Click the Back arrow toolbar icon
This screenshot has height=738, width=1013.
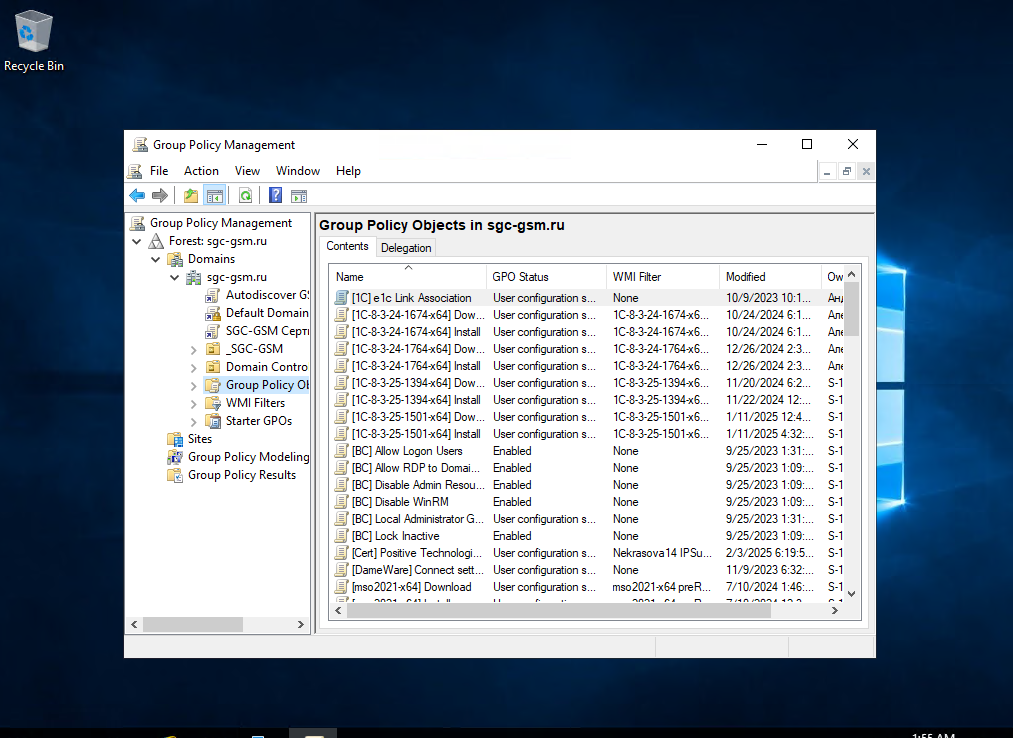(x=137, y=195)
